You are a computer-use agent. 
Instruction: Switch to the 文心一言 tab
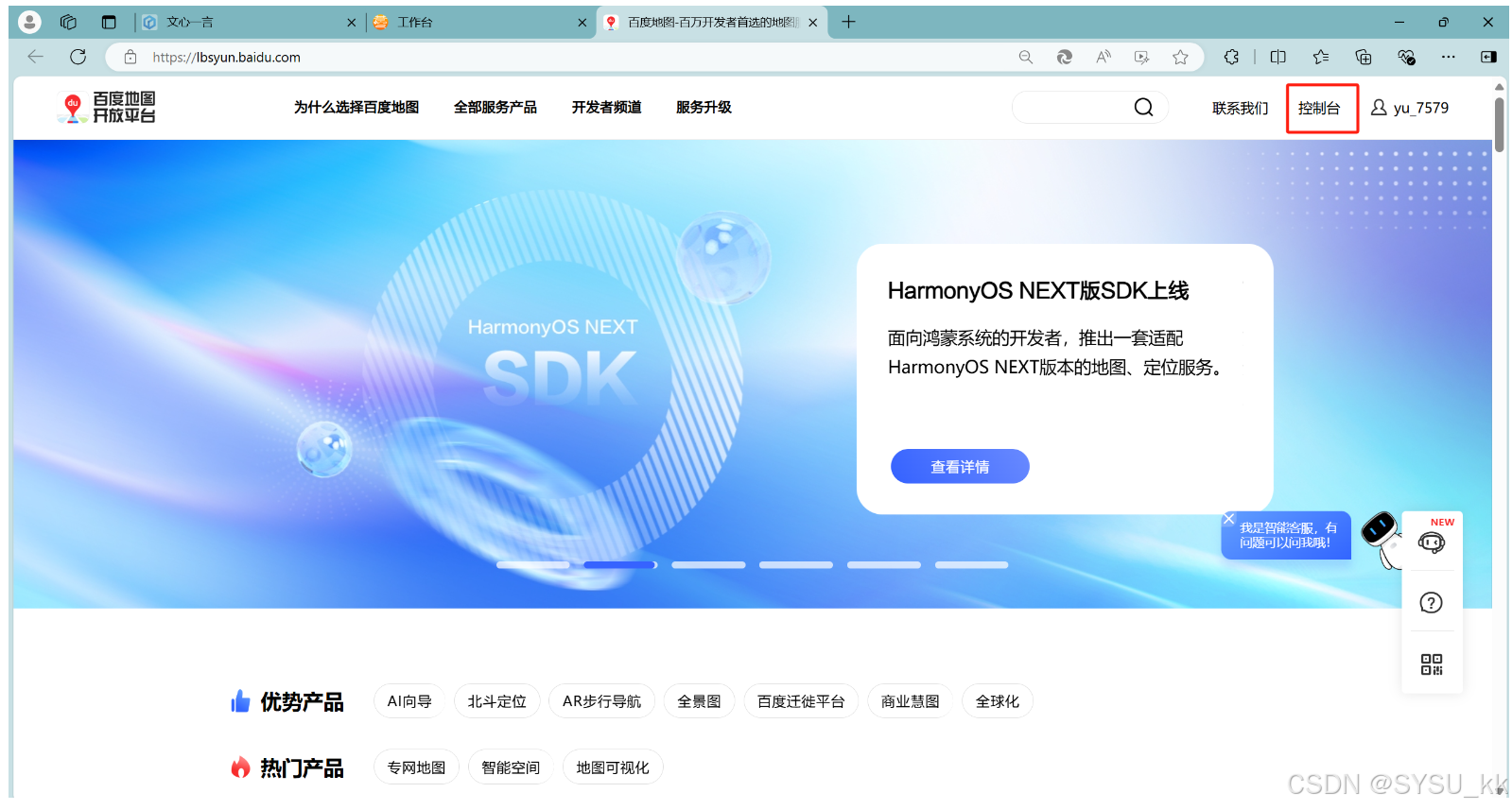tap(248, 22)
